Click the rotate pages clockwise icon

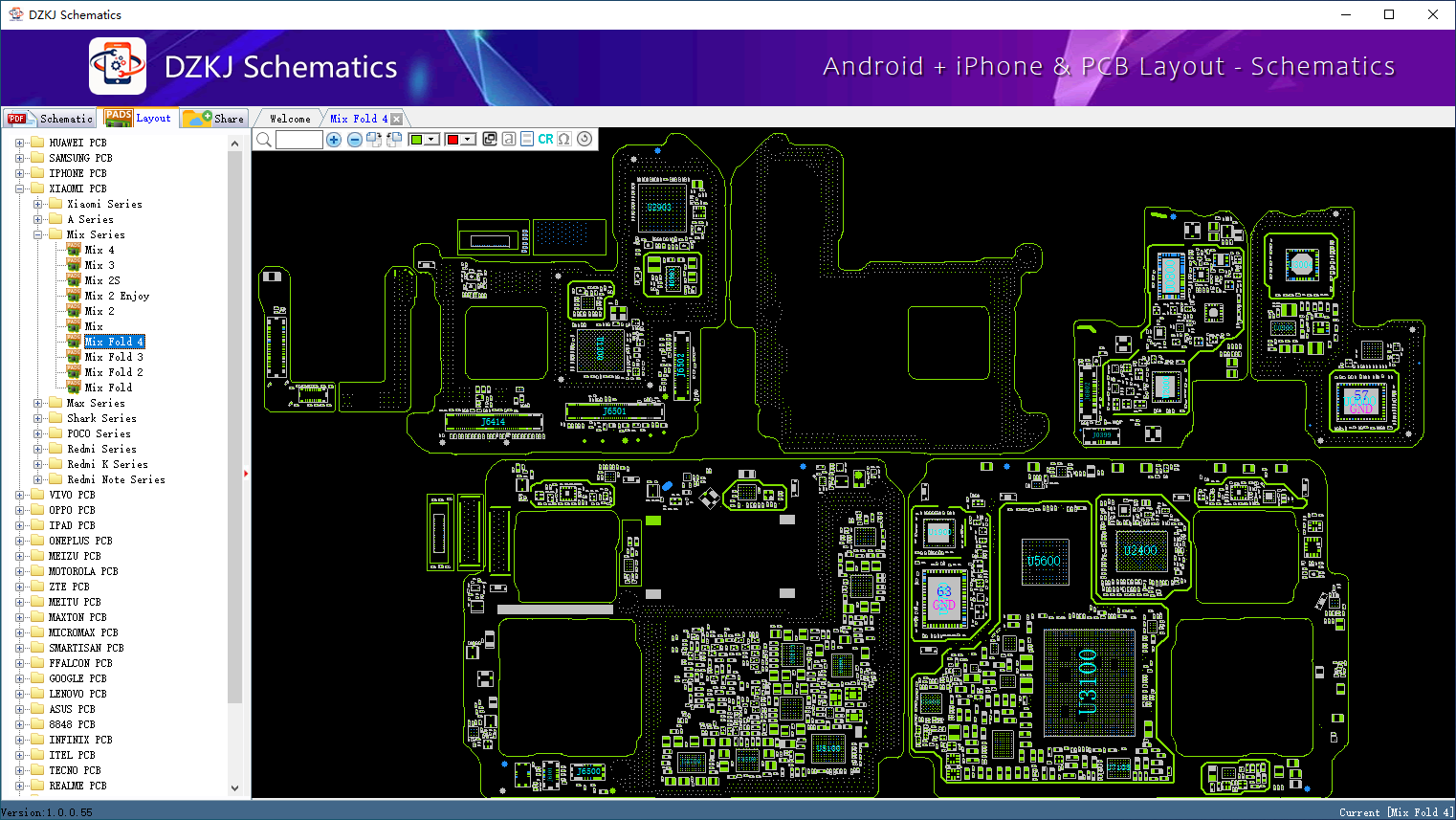coord(374,140)
